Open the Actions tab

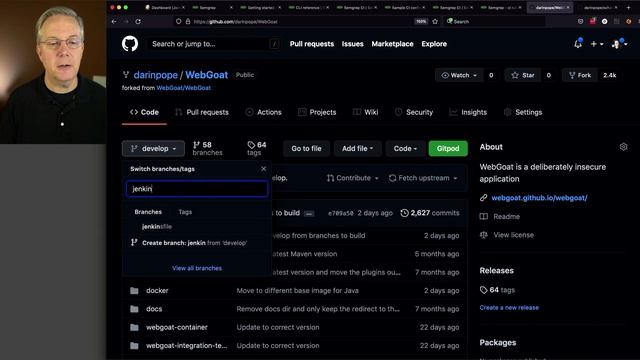pos(263,112)
